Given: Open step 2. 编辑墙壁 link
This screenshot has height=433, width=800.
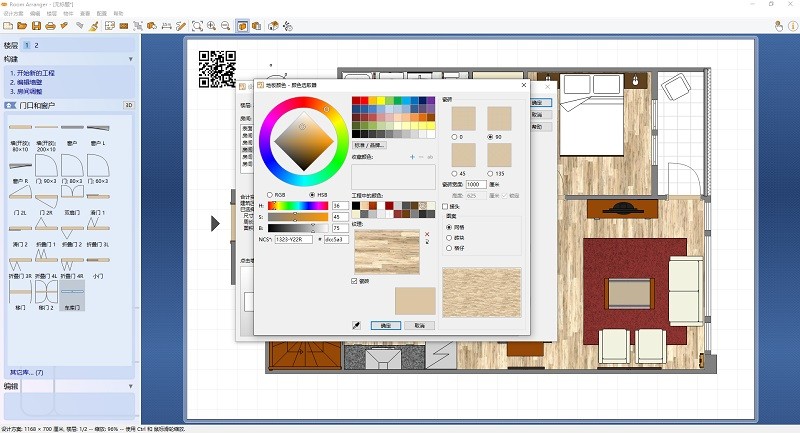Looking at the screenshot, I should pyautogui.click(x=26, y=82).
